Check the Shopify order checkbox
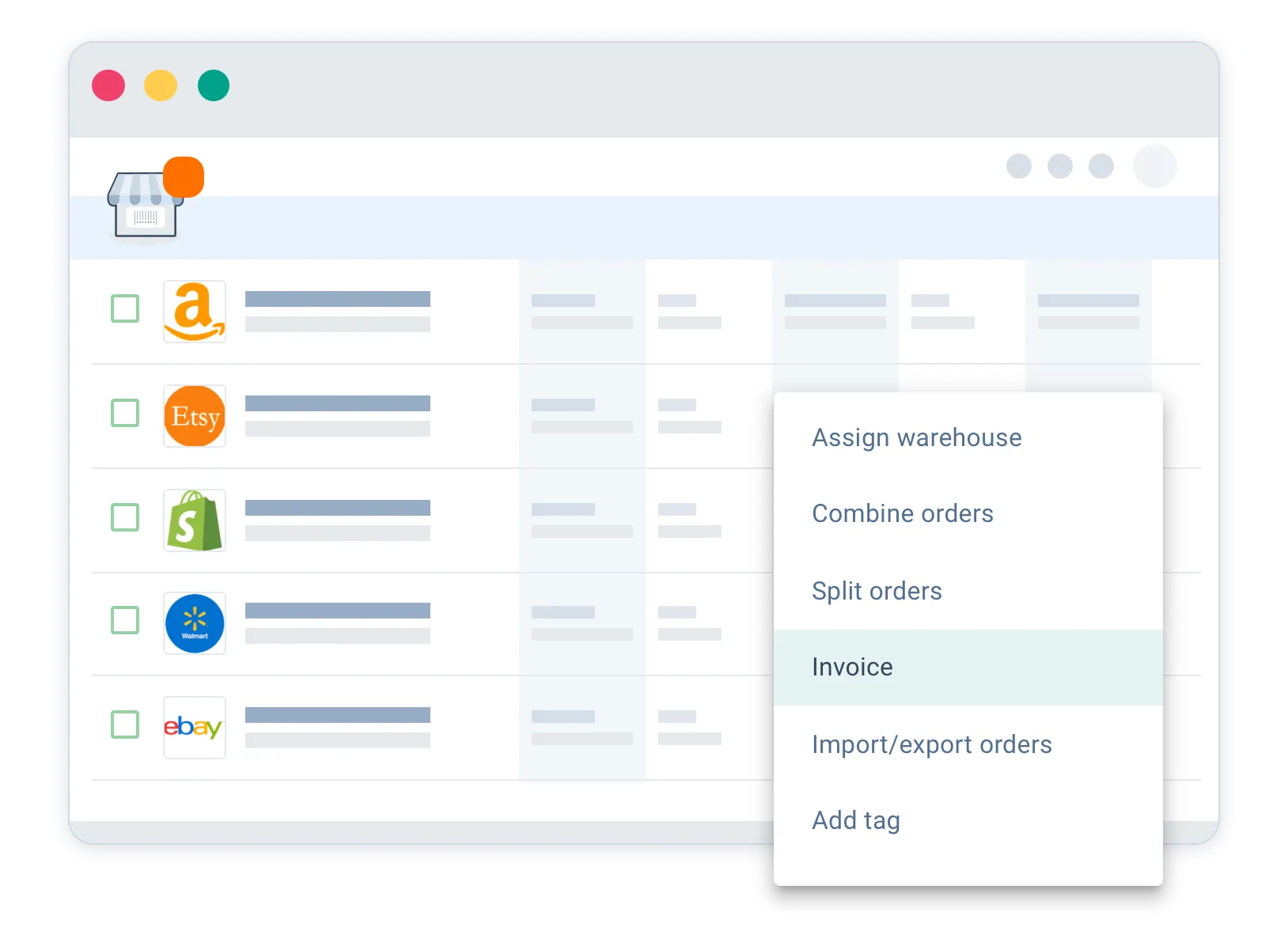This screenshot has width=1288, height=927. tap(125, 517)
